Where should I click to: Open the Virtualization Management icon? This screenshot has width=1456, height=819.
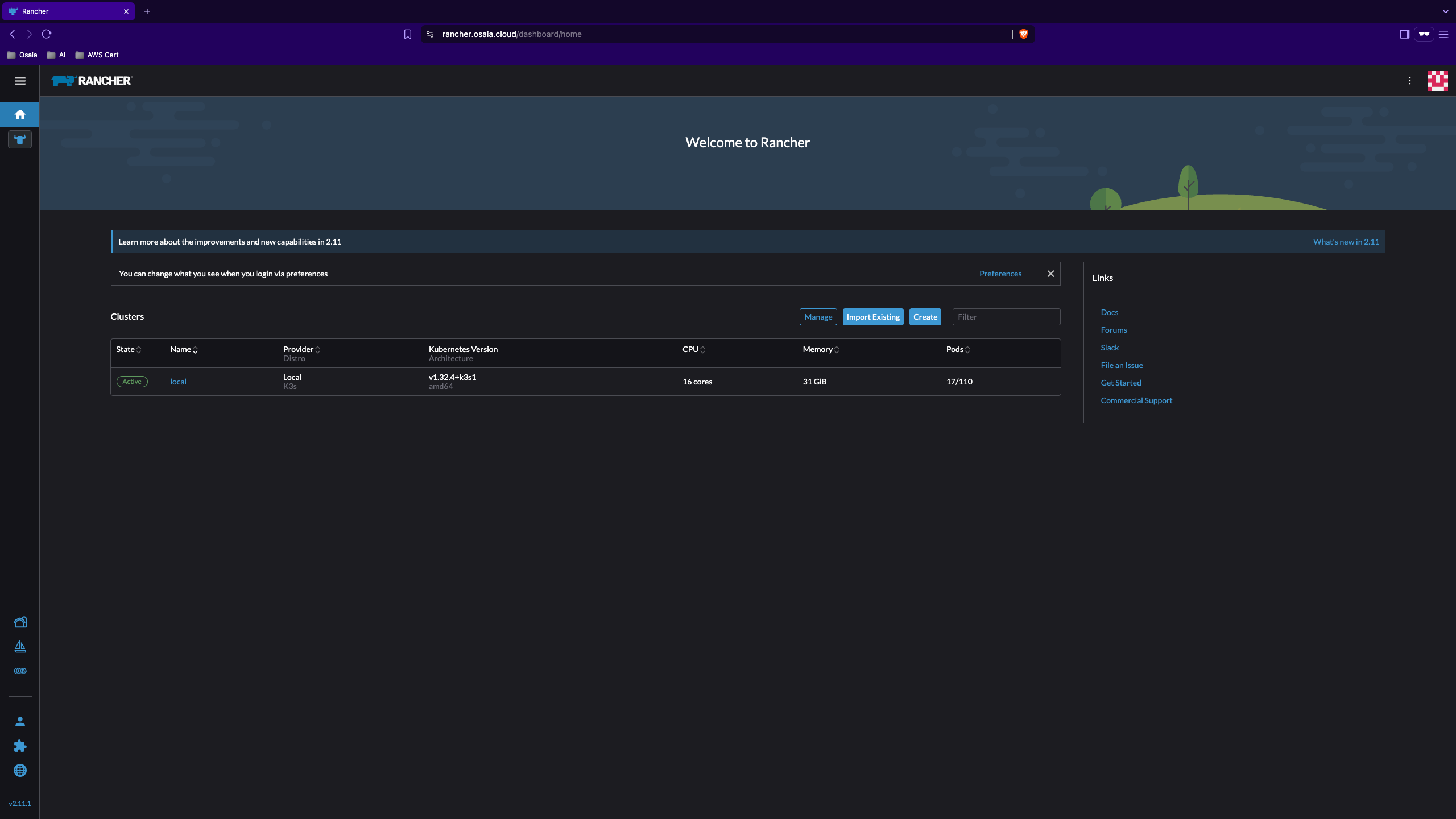[20, 671]
